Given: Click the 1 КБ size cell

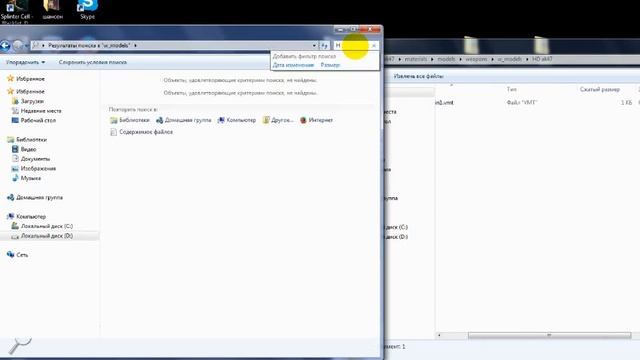Looking at the screenshot, I should (627, 102).
